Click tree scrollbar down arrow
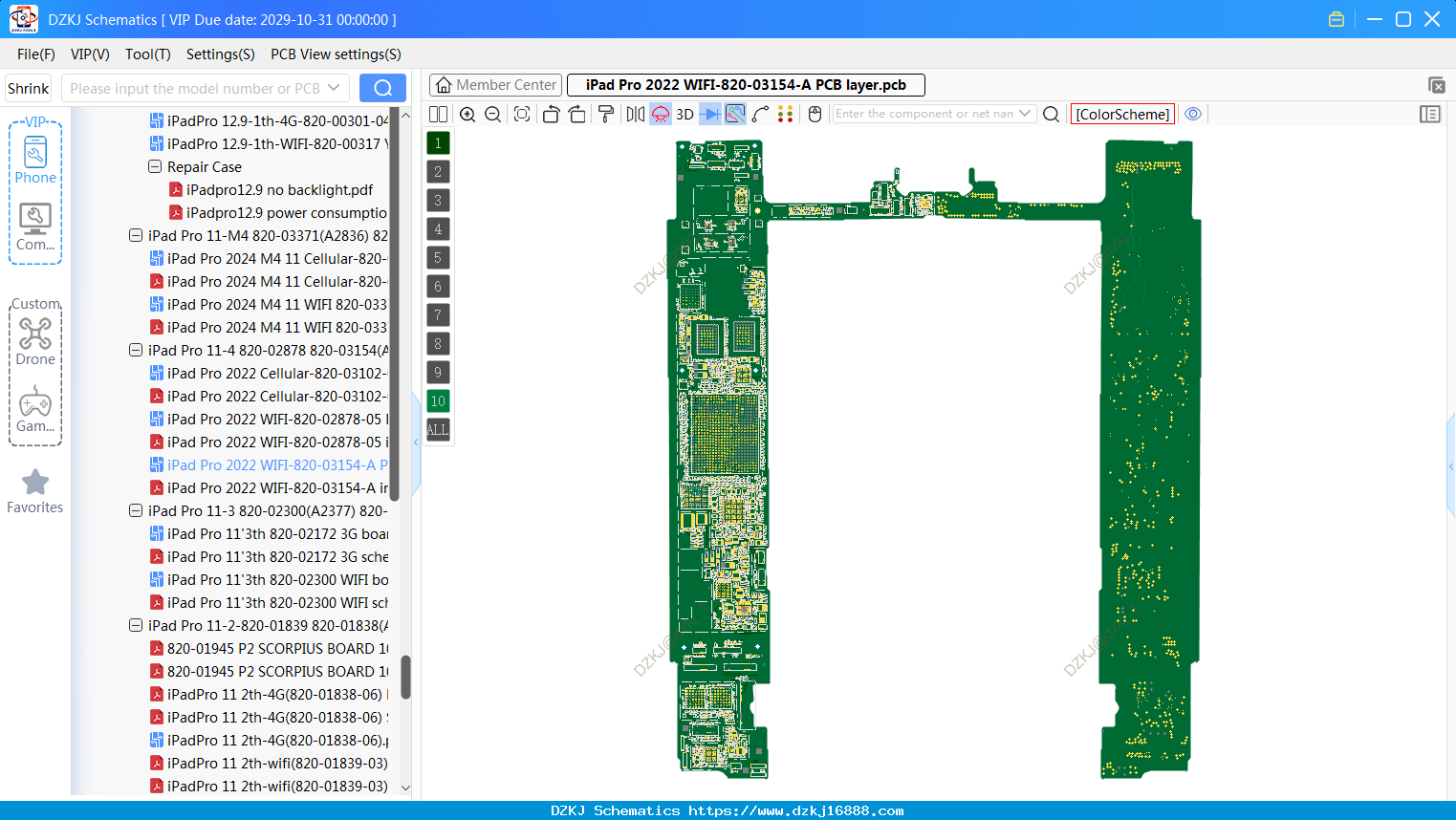The height and width of the screenshot is (820, 1456). (405, 788)
